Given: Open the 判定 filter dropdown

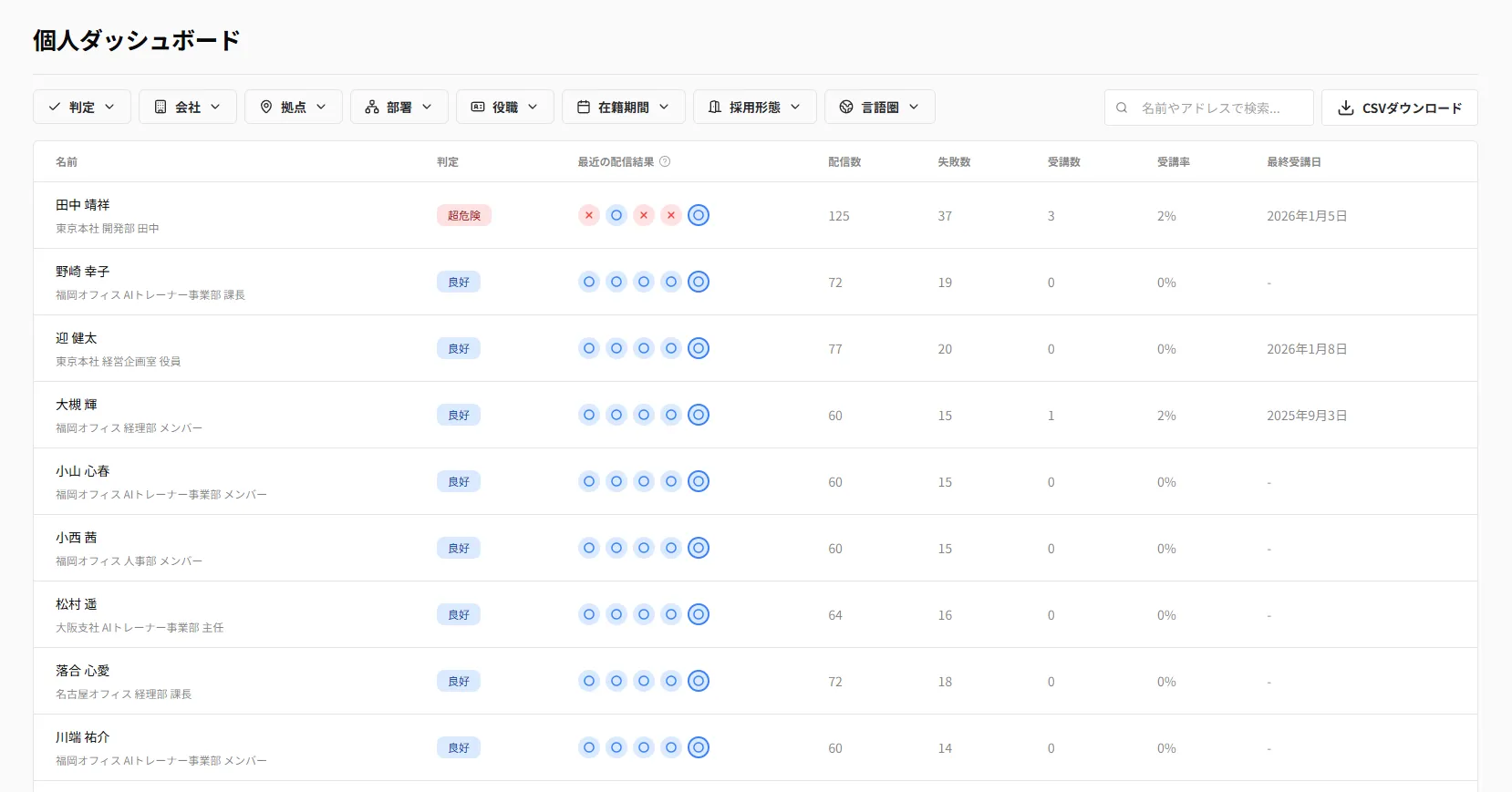Looking at the screenshot, I should [82, 107].
